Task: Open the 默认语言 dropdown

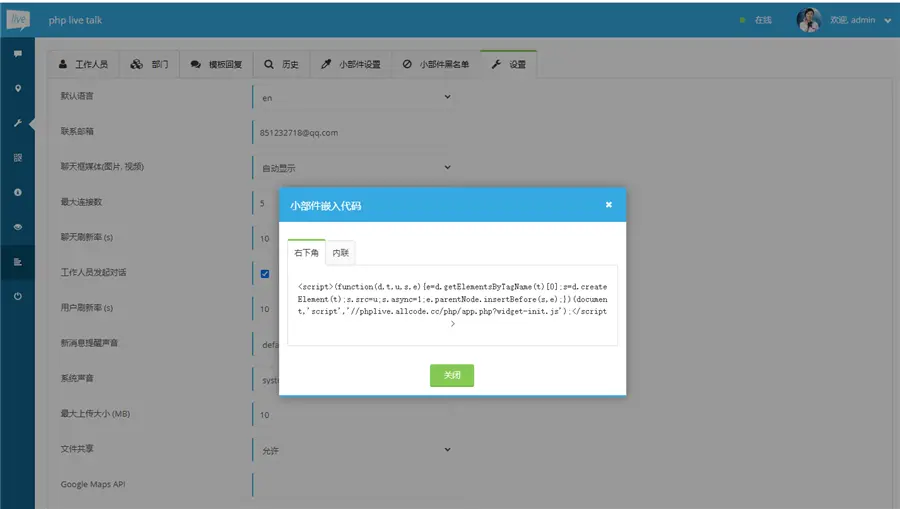Action: [x=353, y=97]
